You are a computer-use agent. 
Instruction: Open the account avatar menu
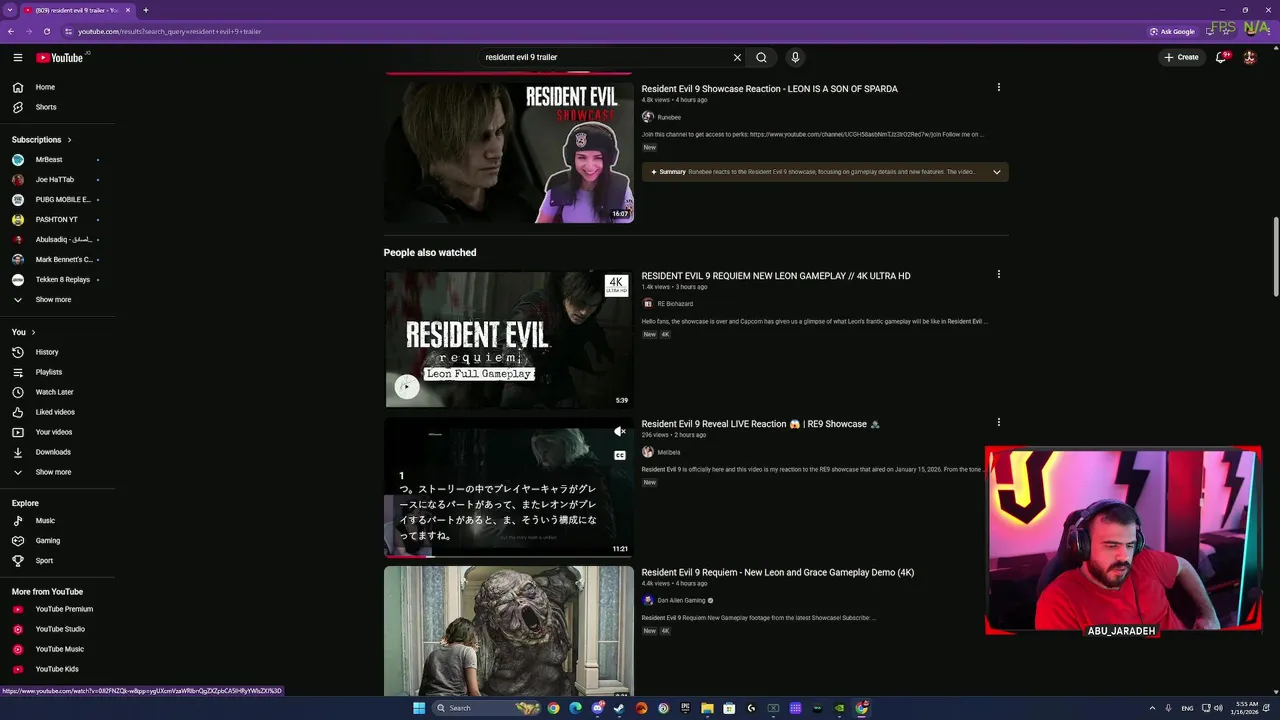[1249, 58]
